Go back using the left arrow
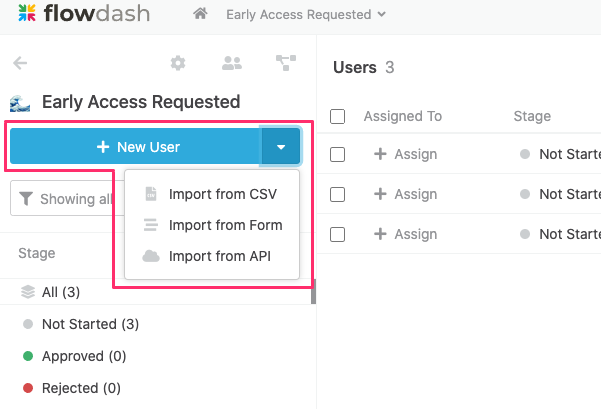The width and height of the screenshot is (601, 409). pos(20,63)
